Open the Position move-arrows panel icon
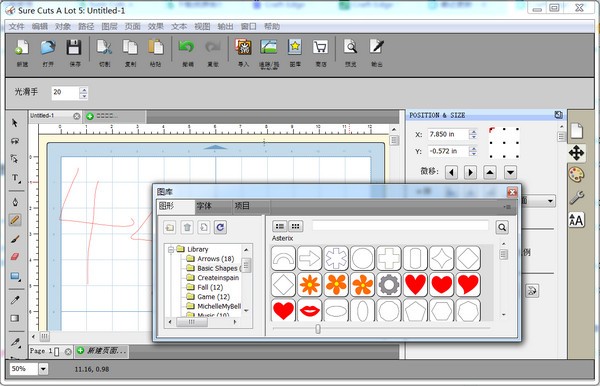 pos(576,153)
